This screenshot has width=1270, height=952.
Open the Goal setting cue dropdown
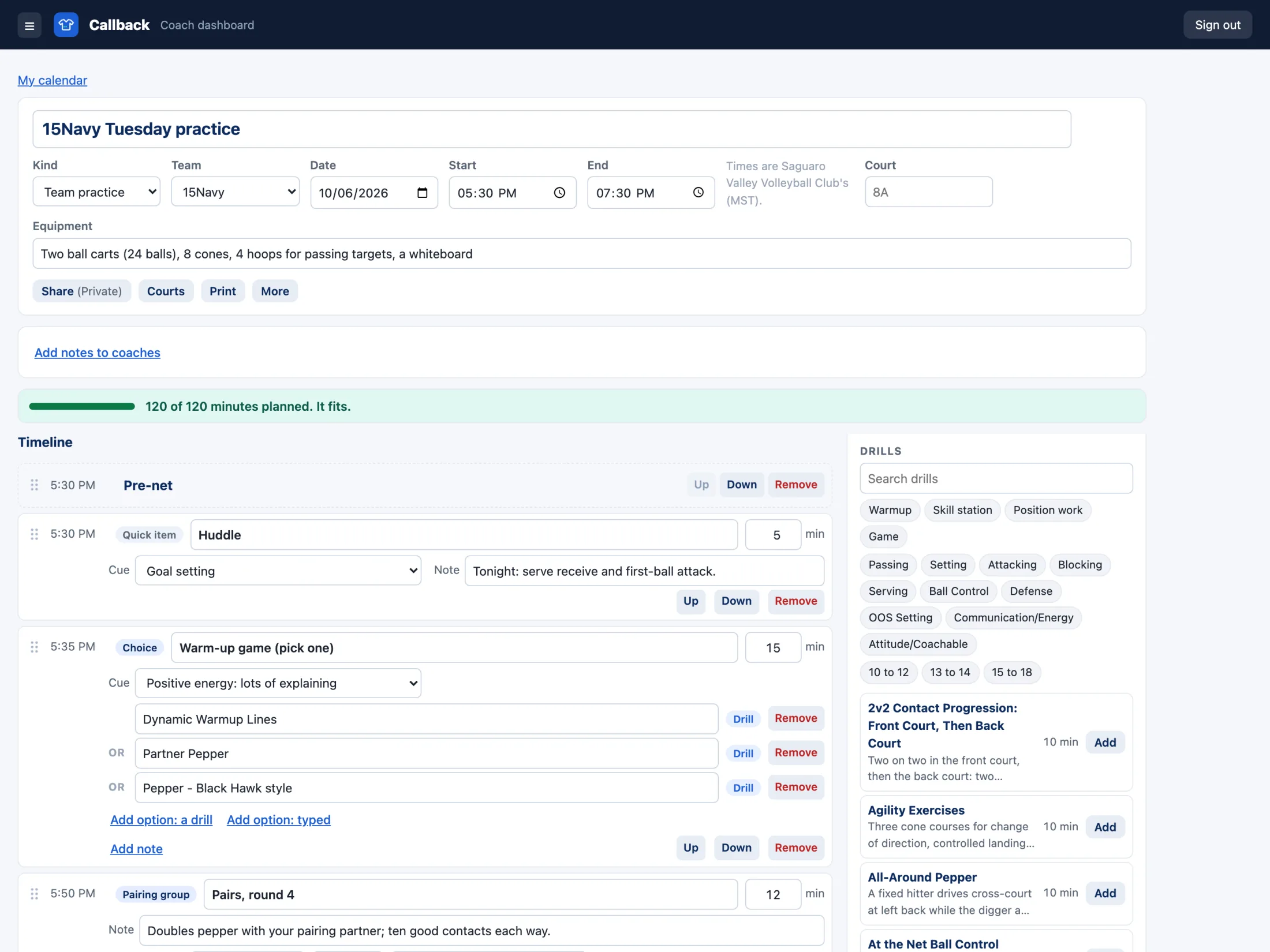(278, 571)
